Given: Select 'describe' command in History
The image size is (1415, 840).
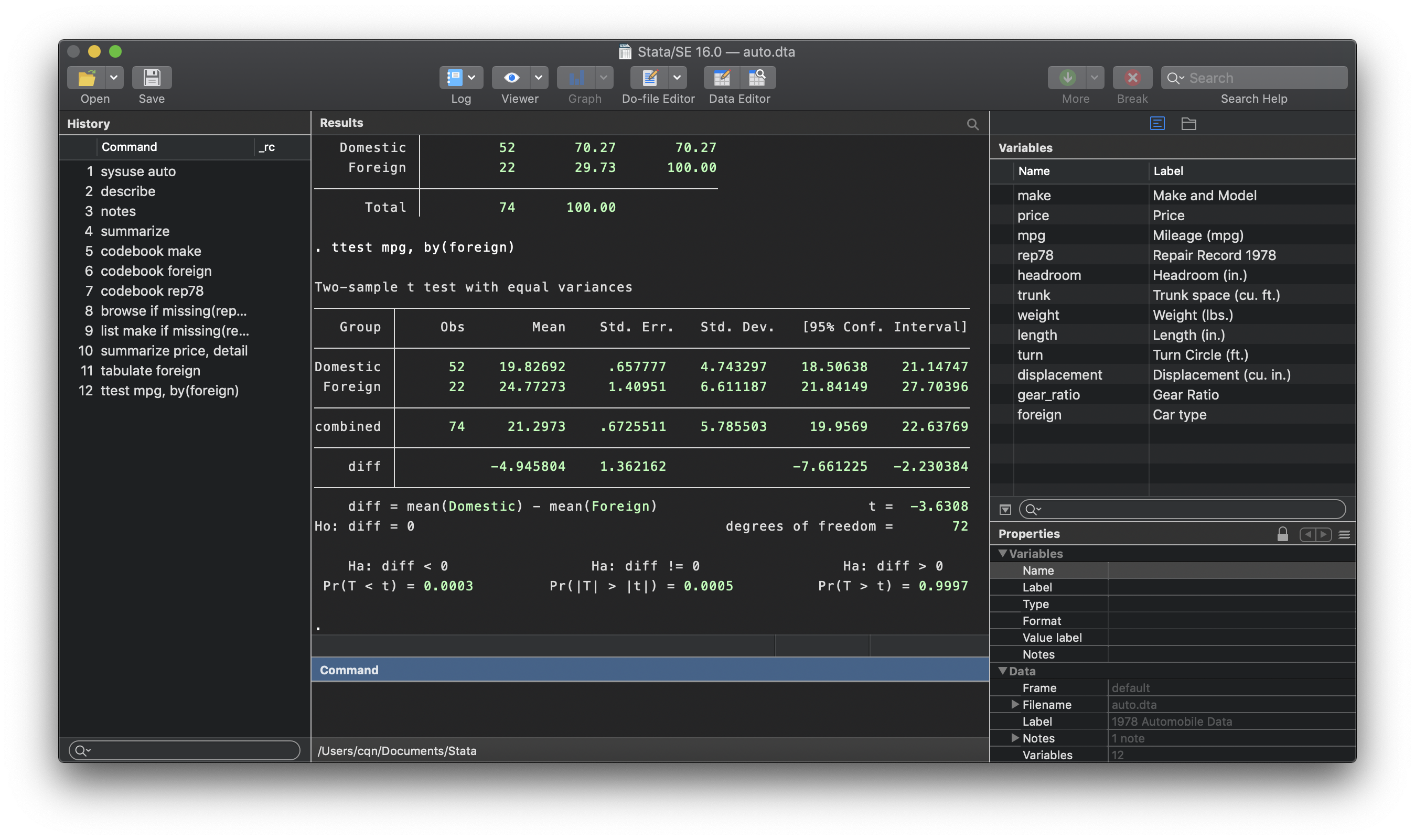Looking at the screenshot, I should point(185,191).
